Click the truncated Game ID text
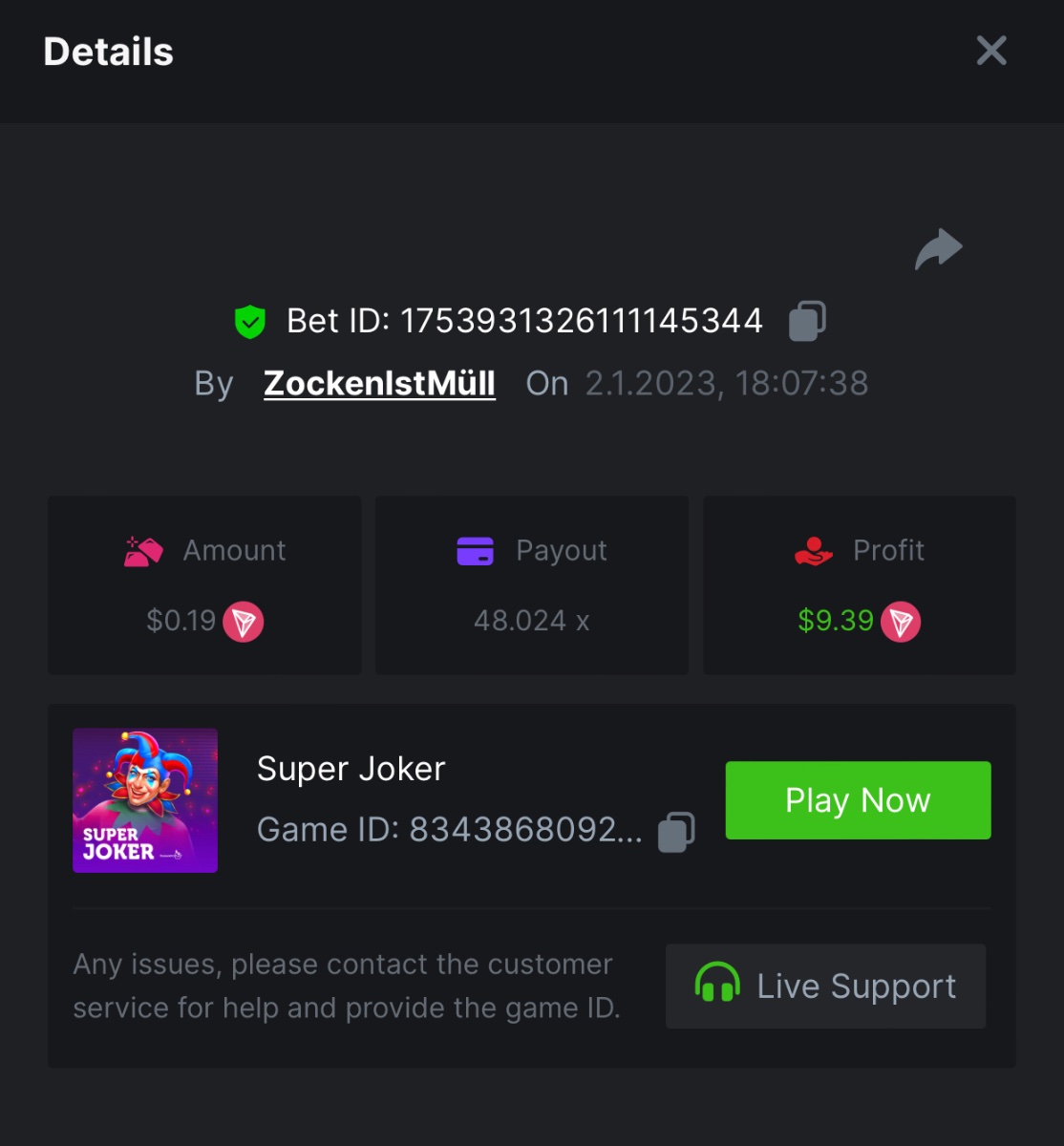Viewport: 1064px width, 1146px height. tap(449, 830)
